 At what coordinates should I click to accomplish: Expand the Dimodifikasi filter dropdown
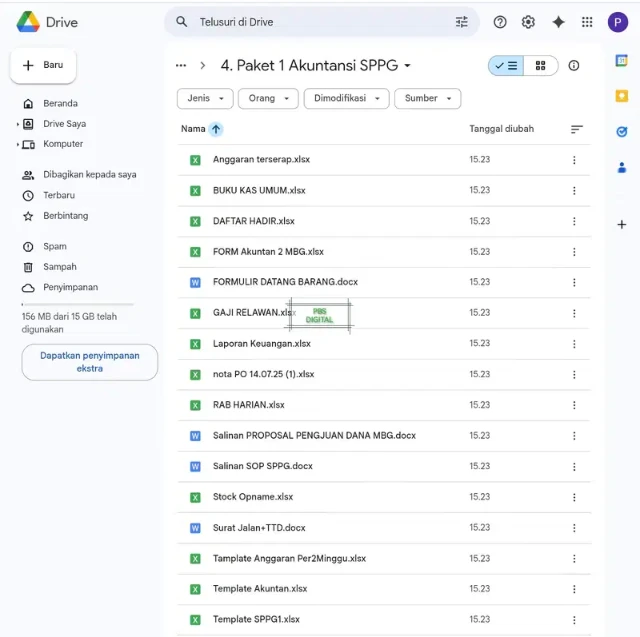pyautogui.click(x=346, y=98)
